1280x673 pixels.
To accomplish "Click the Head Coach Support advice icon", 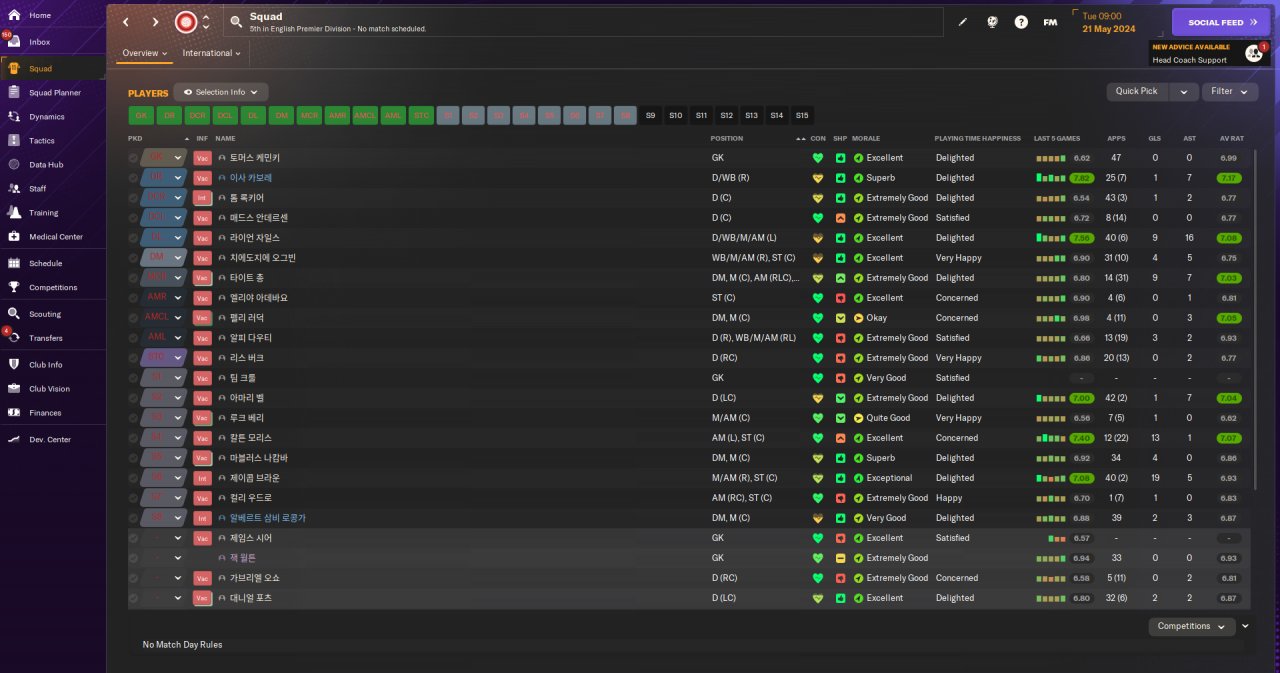I will [1252, 53].
